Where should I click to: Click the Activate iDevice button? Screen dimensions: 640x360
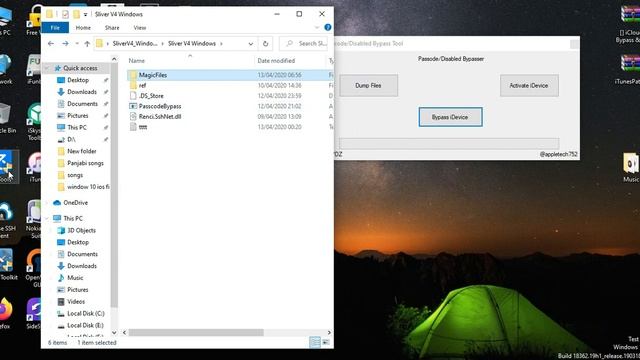[x=529, y=85]
